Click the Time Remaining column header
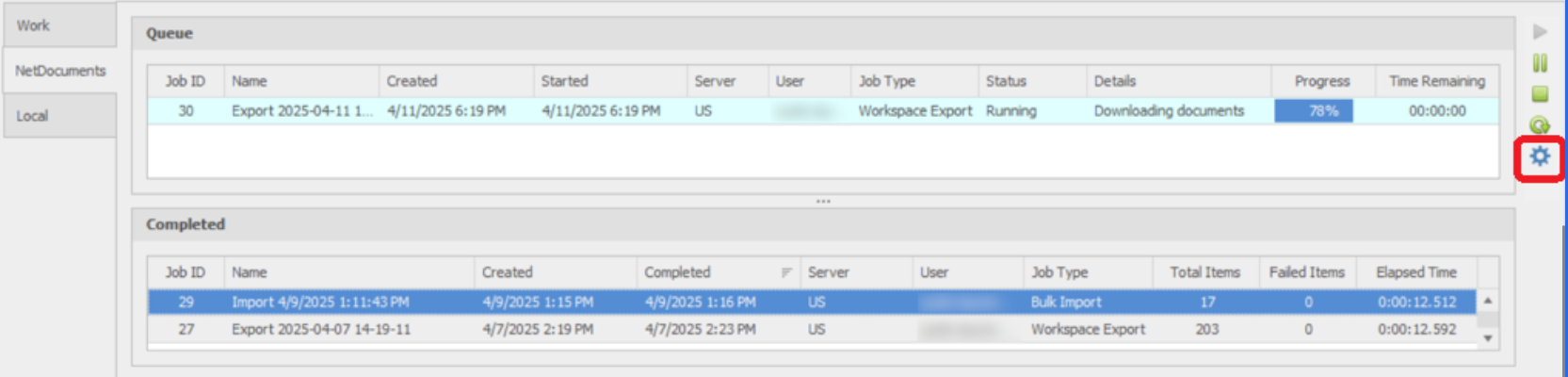 1437,81
